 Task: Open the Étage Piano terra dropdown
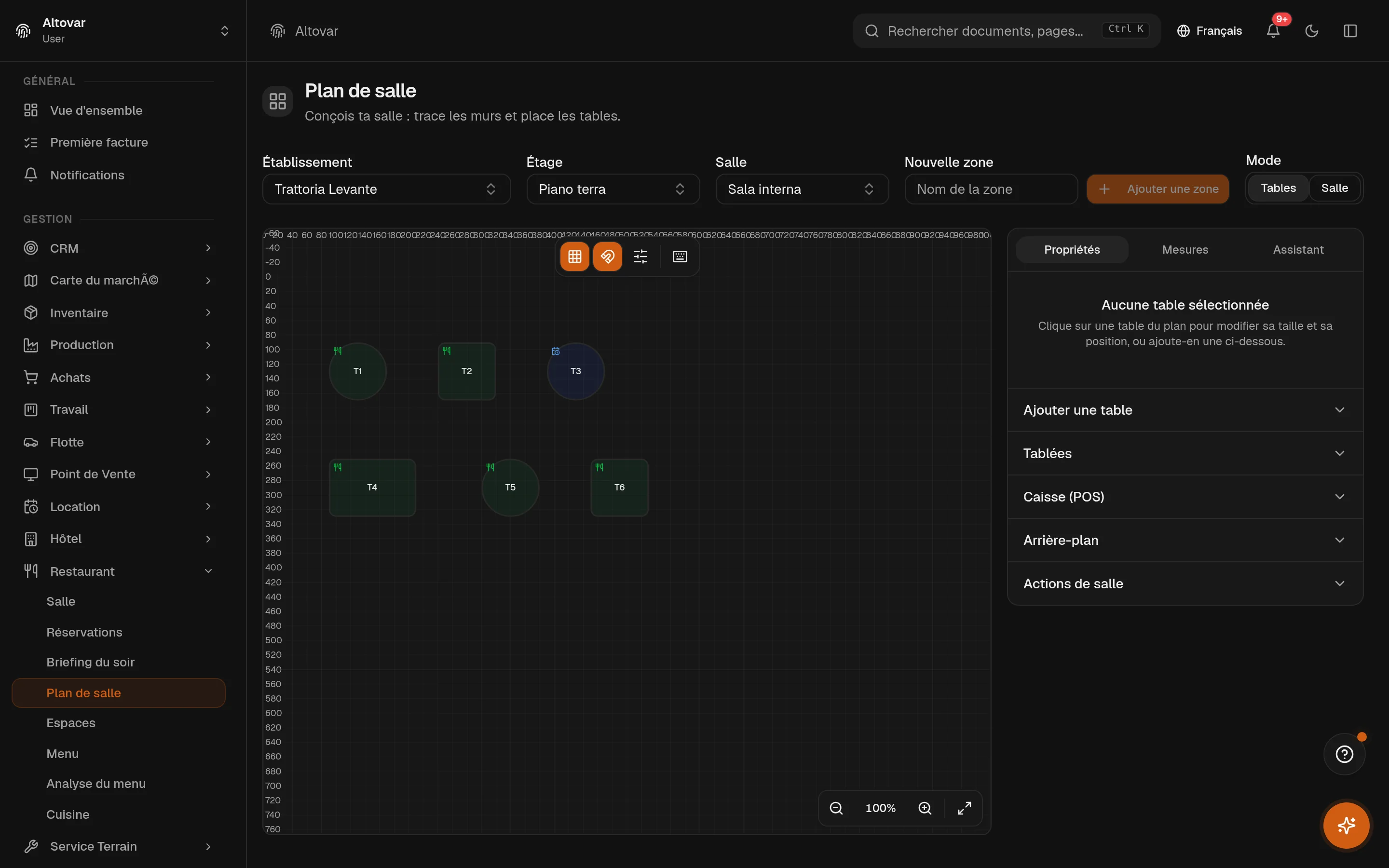(x=613, y=190)
